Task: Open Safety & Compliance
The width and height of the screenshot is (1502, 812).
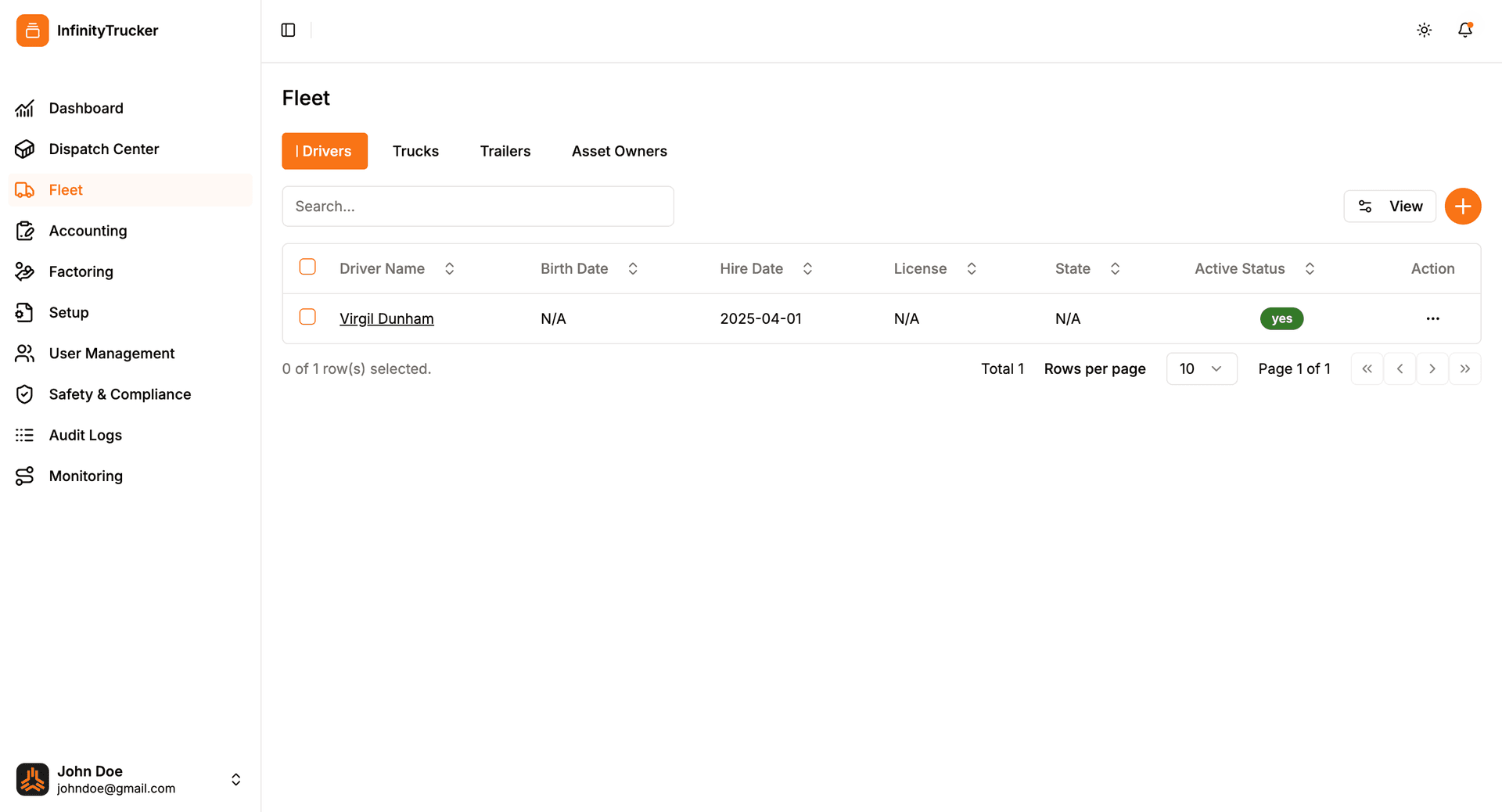Action: pos(120,394)
